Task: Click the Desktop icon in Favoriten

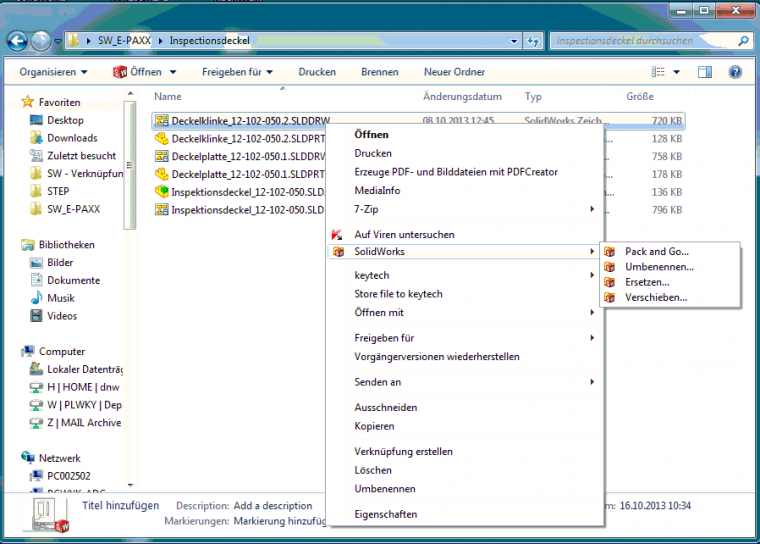Action: pyautogui.click(x=36, y=120)
